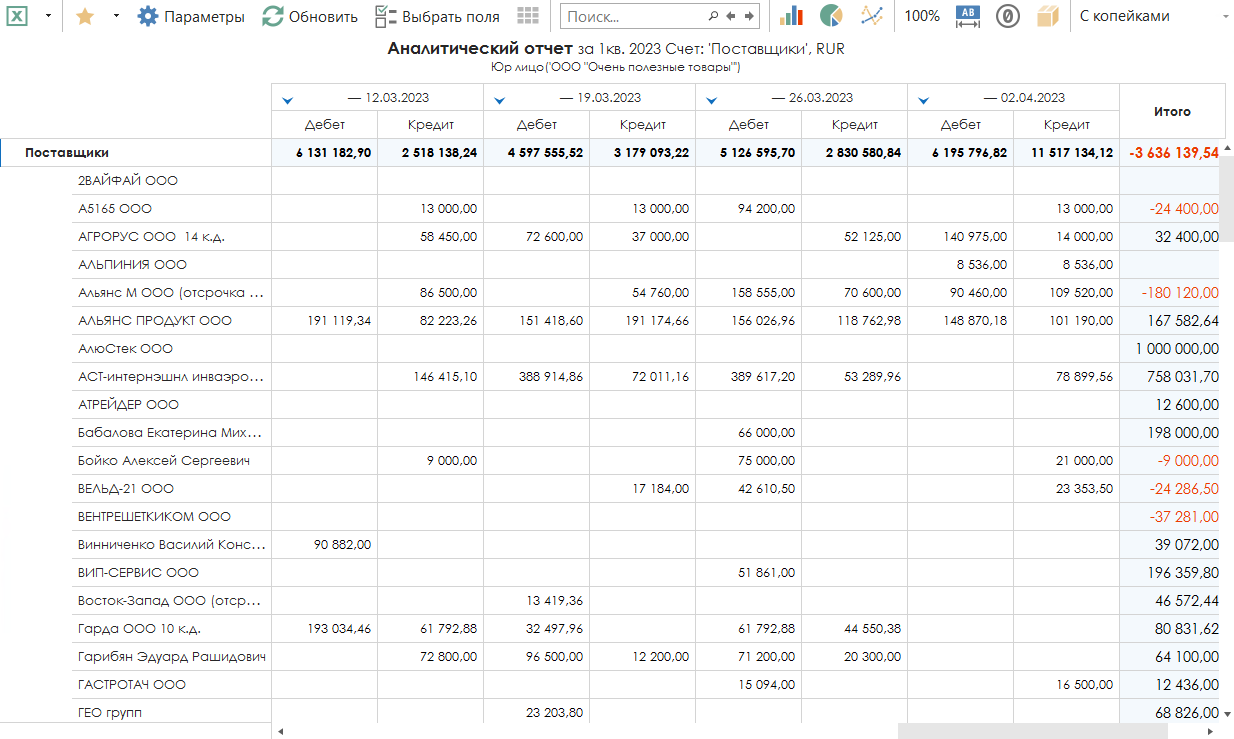Open the Параметры settings
Image resolution: width=1234 pixels, height=739 pixels.
coord(191,16)
